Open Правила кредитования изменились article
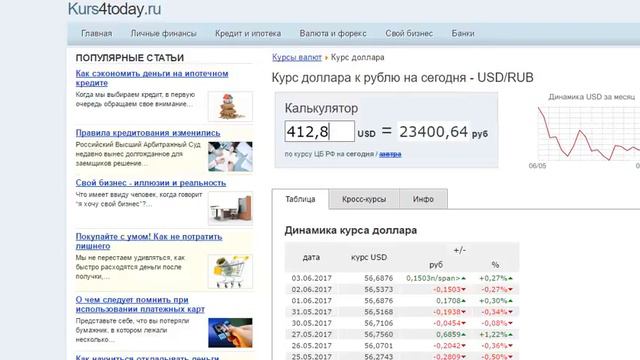 148,133
